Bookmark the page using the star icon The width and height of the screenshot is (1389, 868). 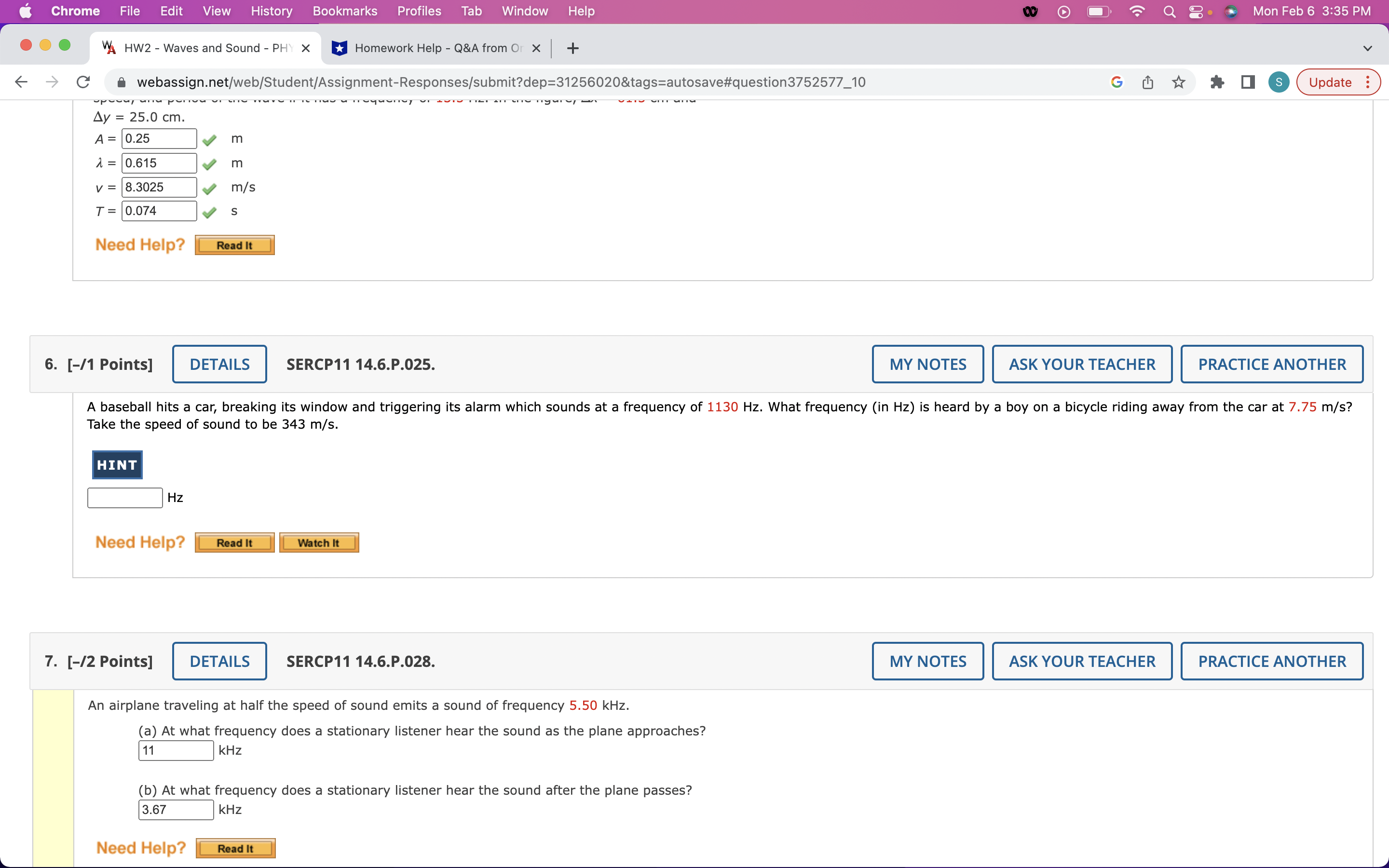(x=1178, y=81)
